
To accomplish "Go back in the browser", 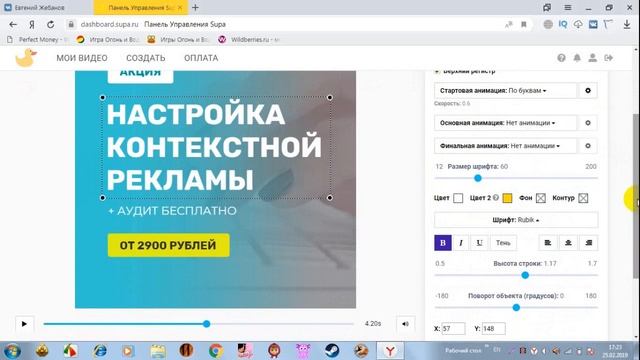I will 13,24.
